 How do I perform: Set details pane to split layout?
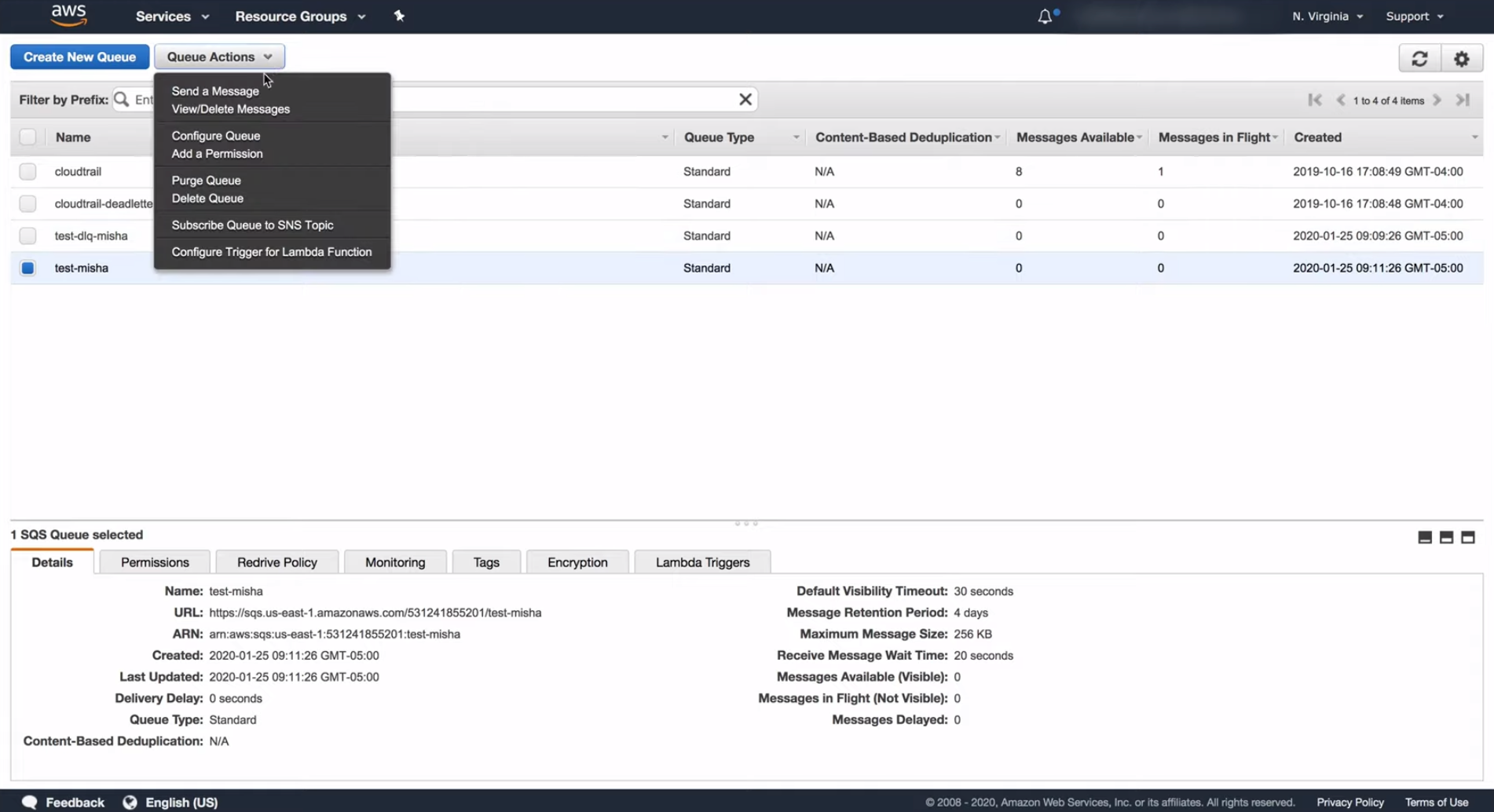(1446, 537)
